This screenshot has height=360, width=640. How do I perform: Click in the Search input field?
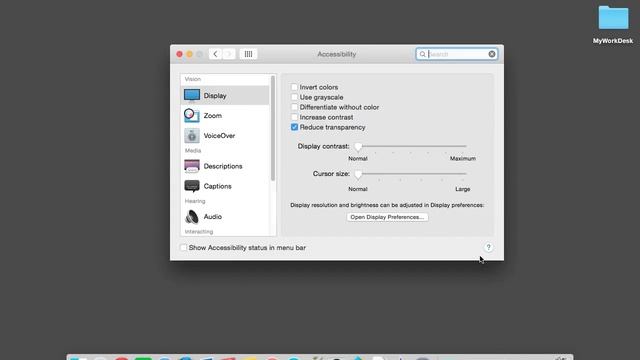(457, 54)
